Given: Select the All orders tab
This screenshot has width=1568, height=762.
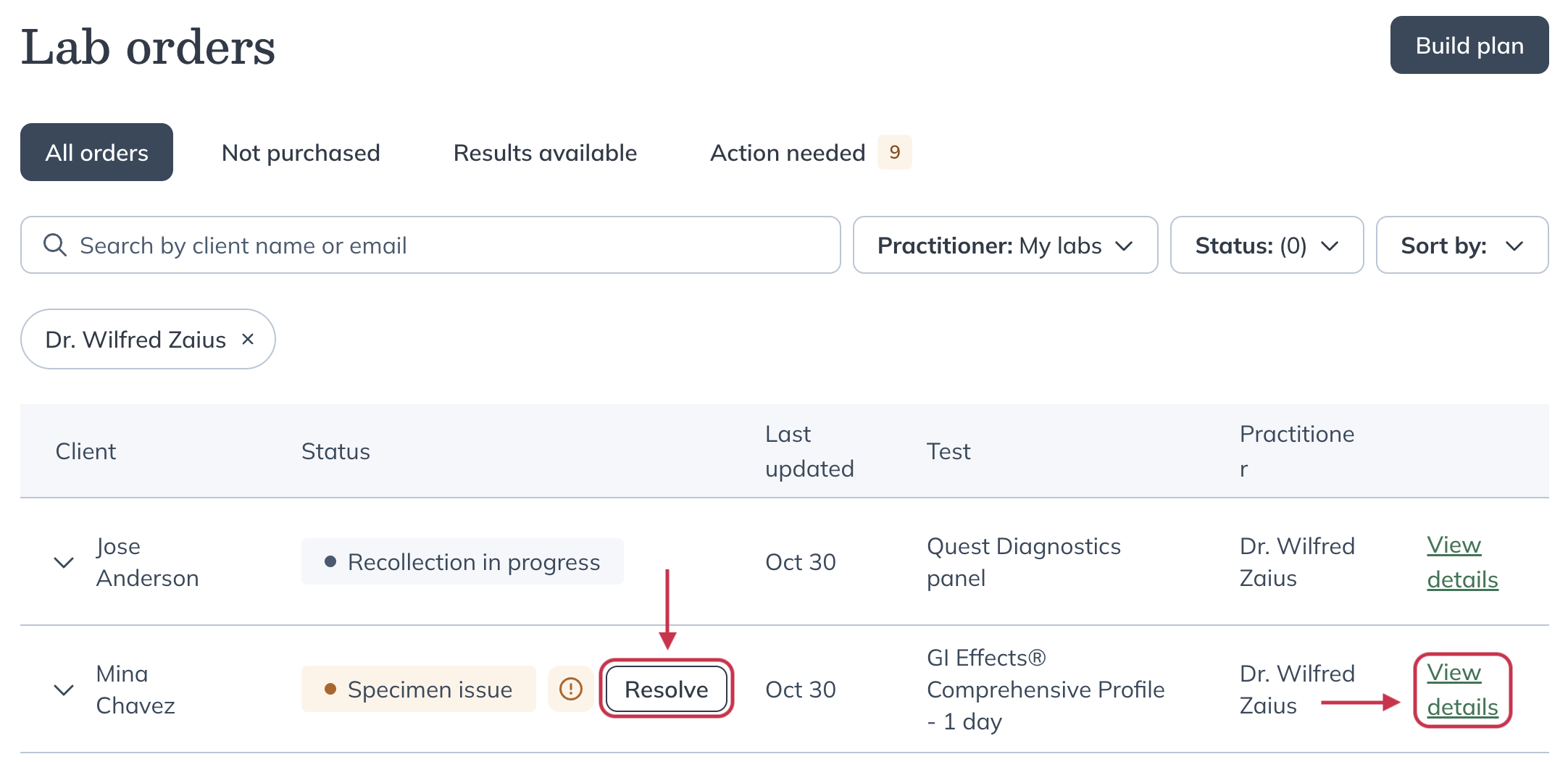Looking at the screenshot, I should click(x=96, y=152).
